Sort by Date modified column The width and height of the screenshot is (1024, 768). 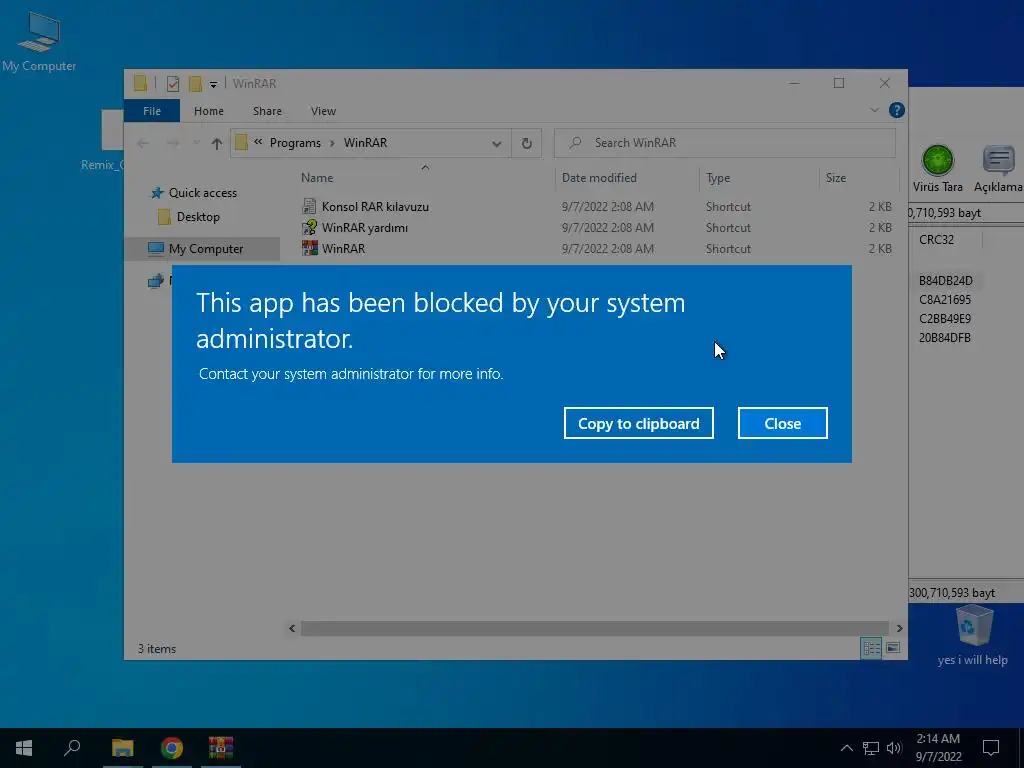[599, 178]
